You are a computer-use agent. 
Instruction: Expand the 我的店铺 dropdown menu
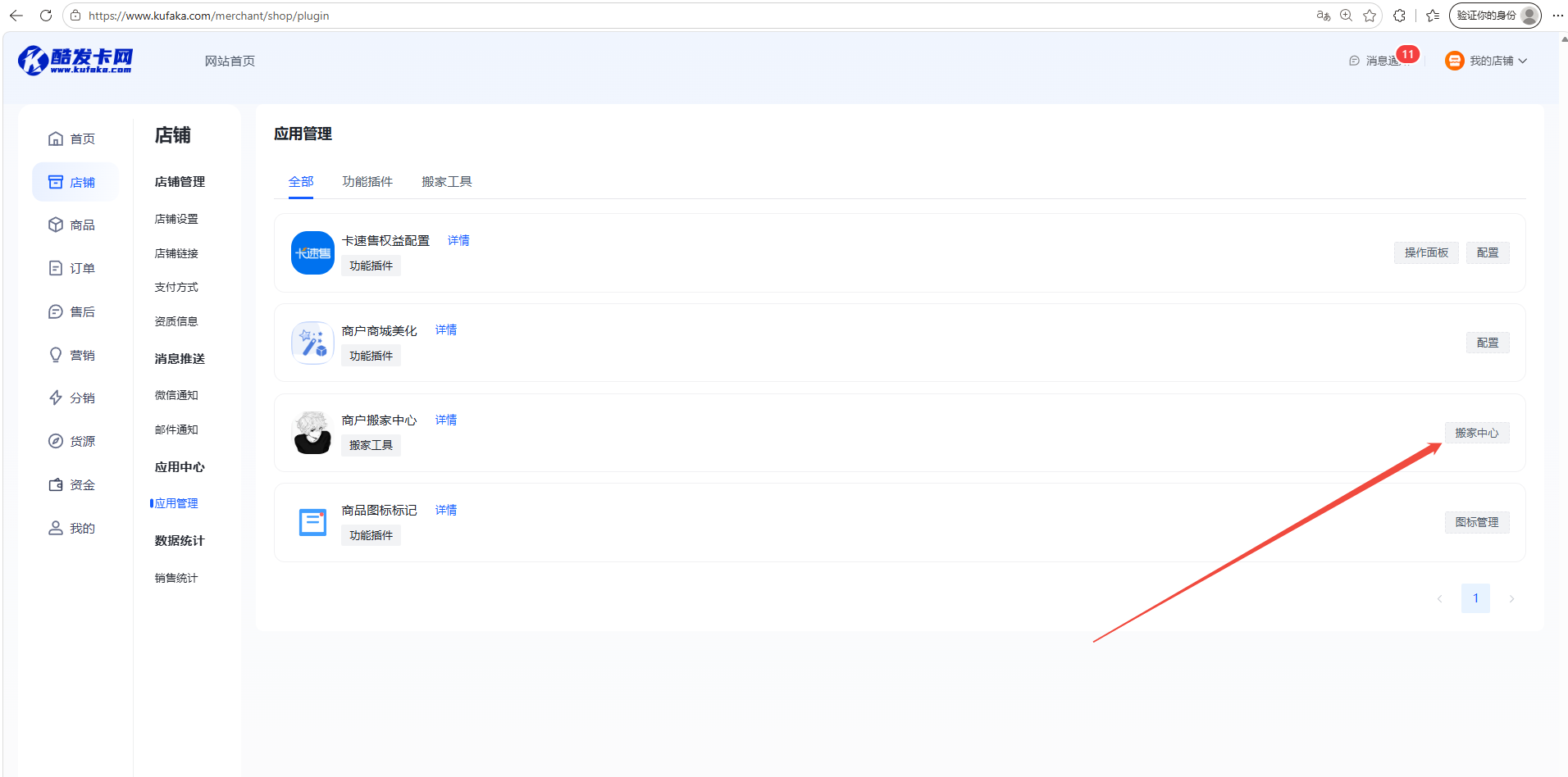[1486, 61]
